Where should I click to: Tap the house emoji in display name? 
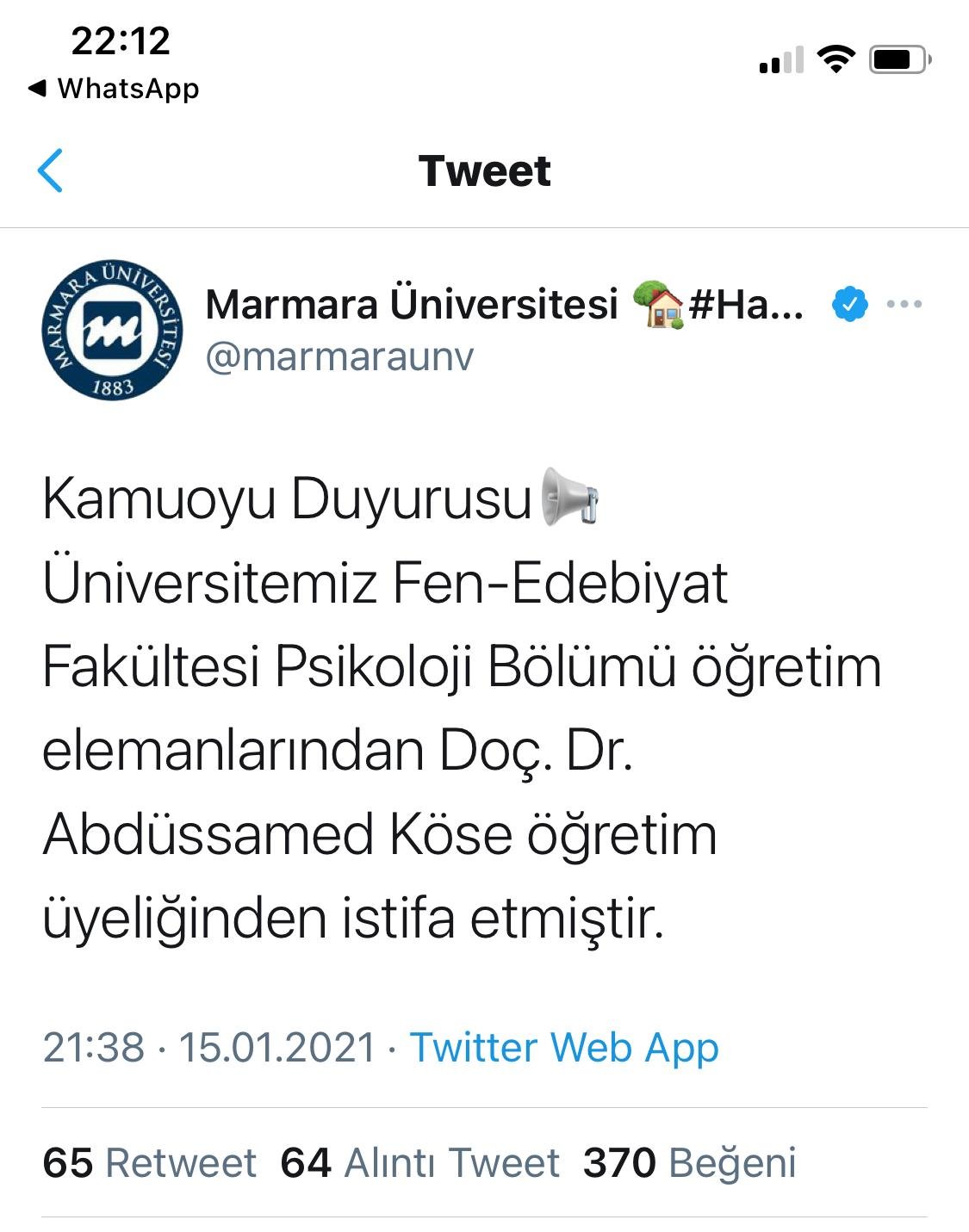pyautogui.click(x=658, y=304)
